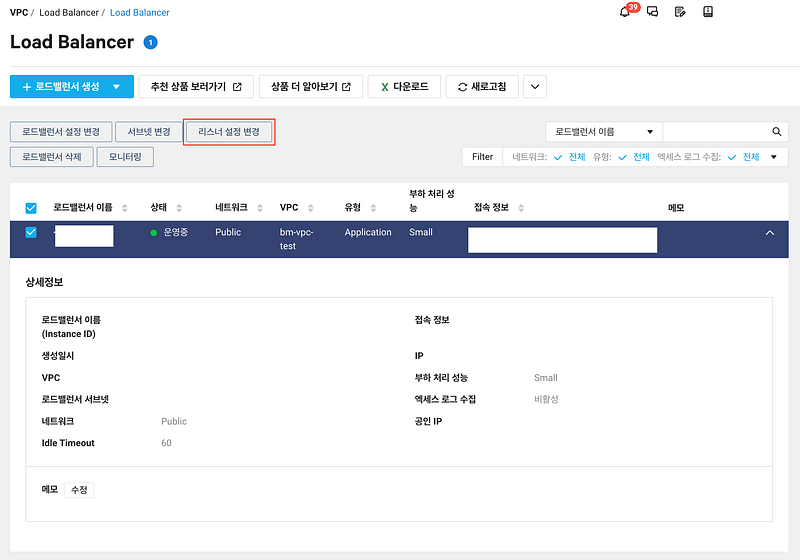Click the Public network cell in row
Screen dimensions: 800x560
coord(228,233)
